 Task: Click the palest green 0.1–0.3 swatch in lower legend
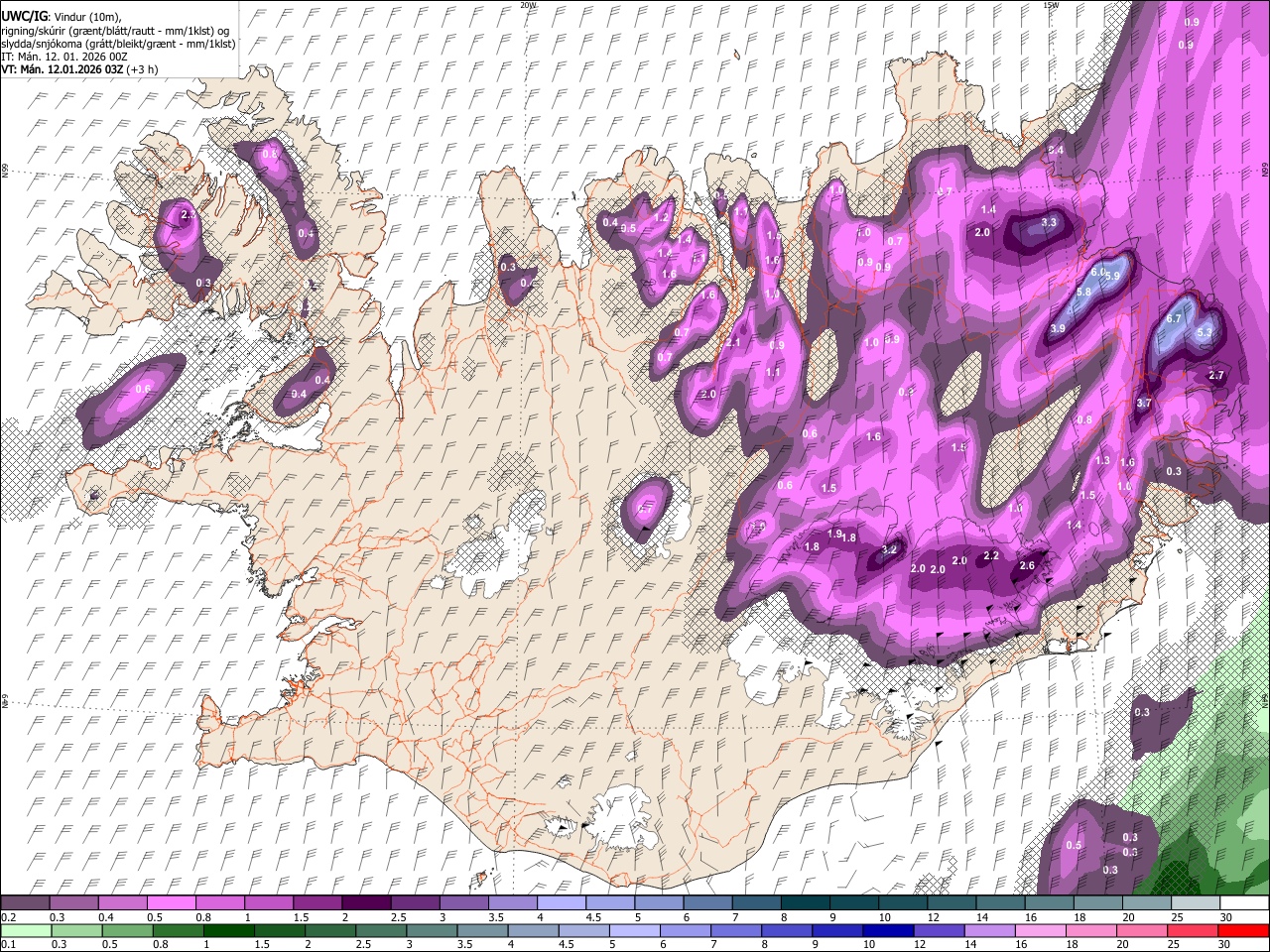click(x=26, y=930)
